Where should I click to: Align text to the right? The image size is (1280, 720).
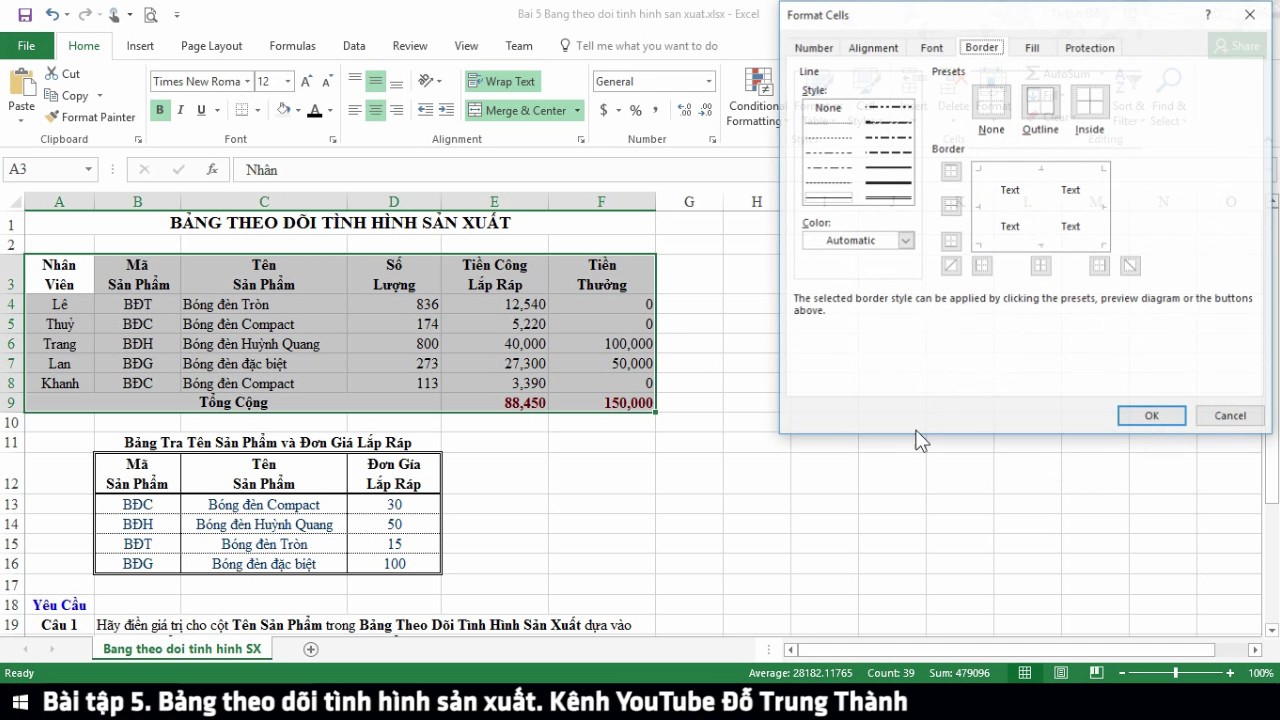click(x=397, y=110)
